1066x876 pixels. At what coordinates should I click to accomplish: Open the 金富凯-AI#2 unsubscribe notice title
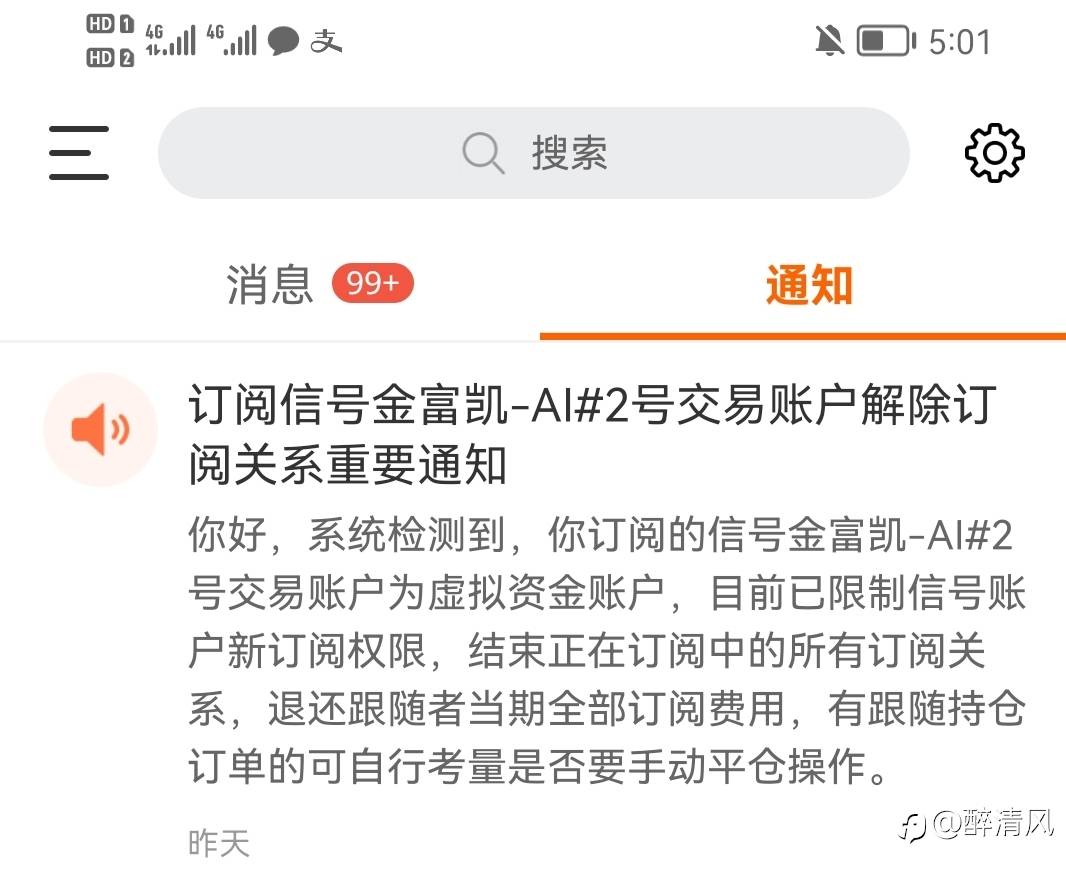click(x=592, y=434)
